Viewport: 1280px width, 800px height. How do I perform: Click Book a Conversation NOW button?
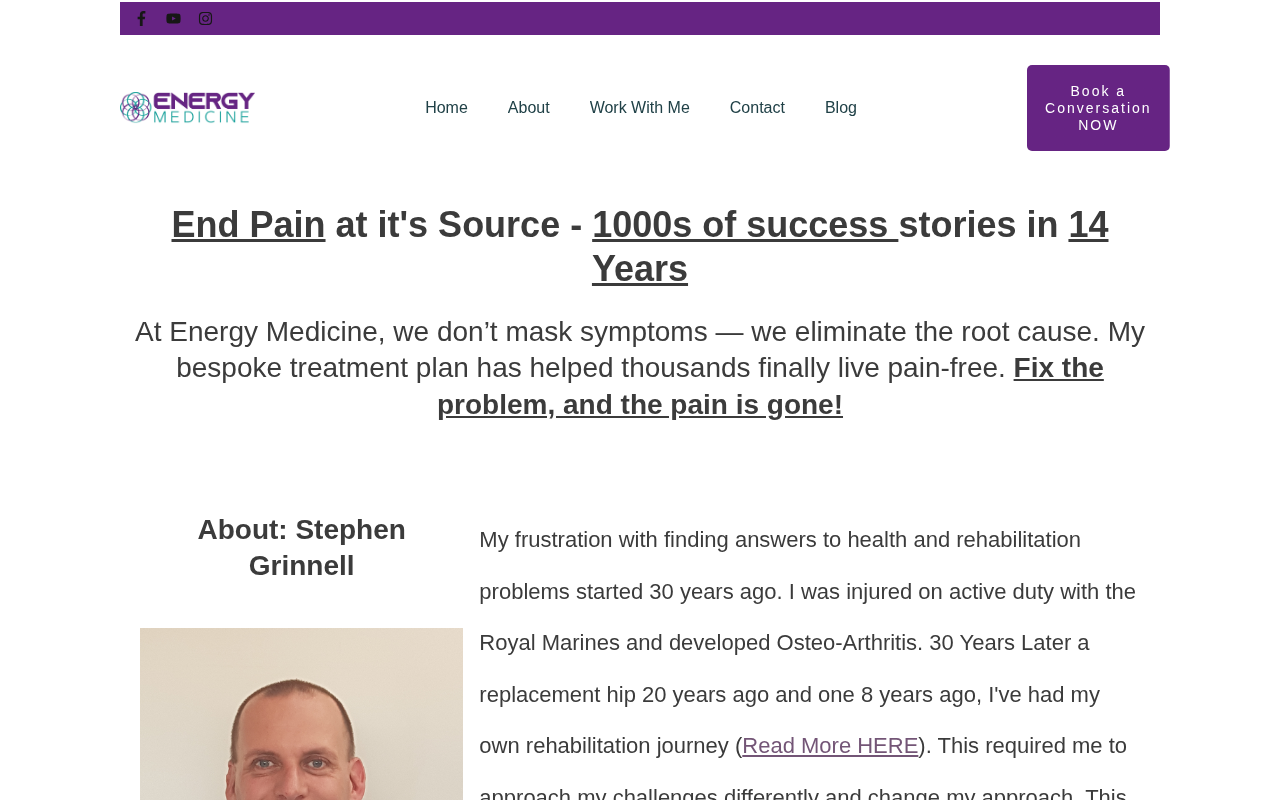(1098, 108)
